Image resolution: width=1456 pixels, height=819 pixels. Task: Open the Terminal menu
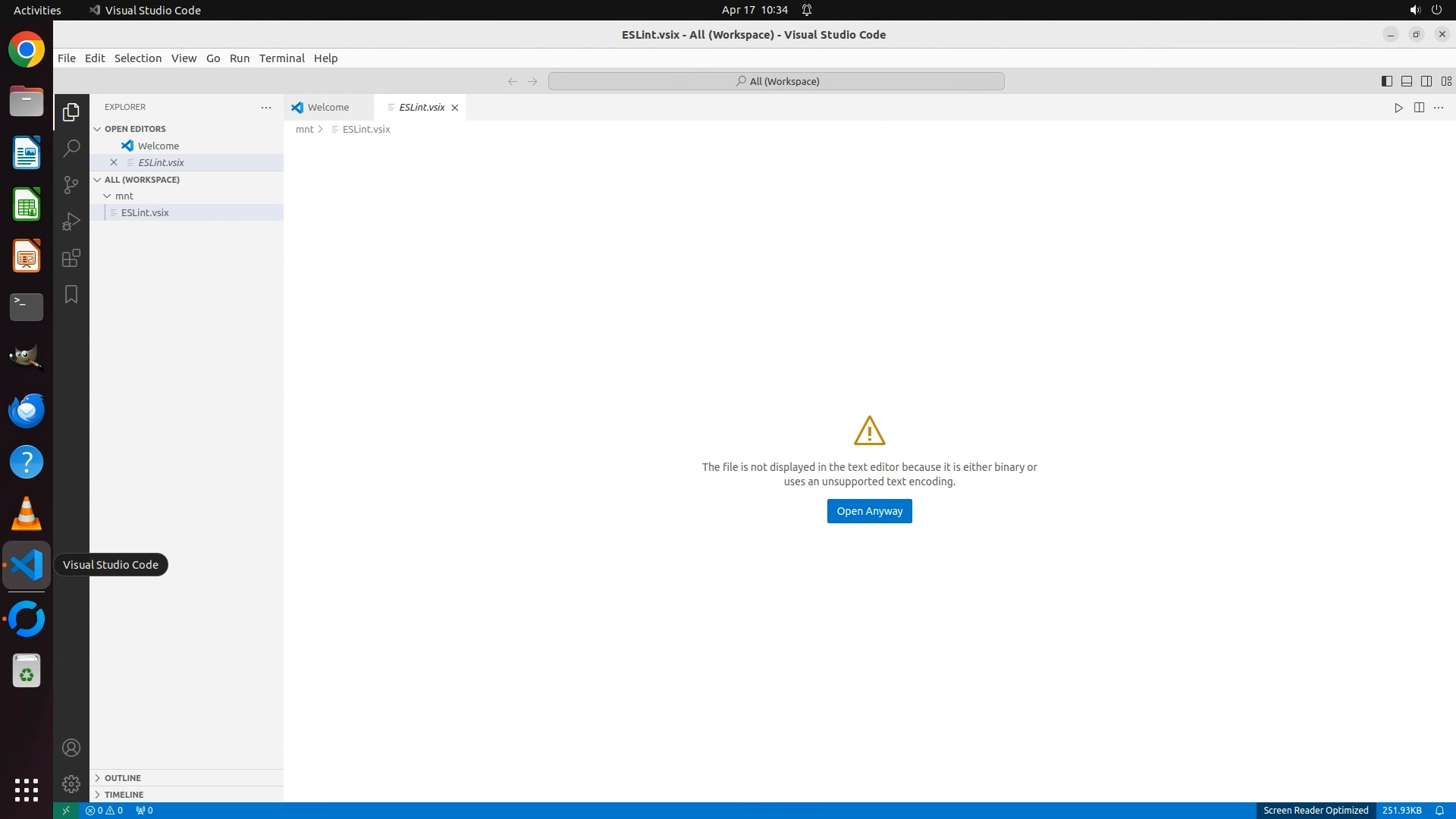pyautogui.click(x=281, y=58)
